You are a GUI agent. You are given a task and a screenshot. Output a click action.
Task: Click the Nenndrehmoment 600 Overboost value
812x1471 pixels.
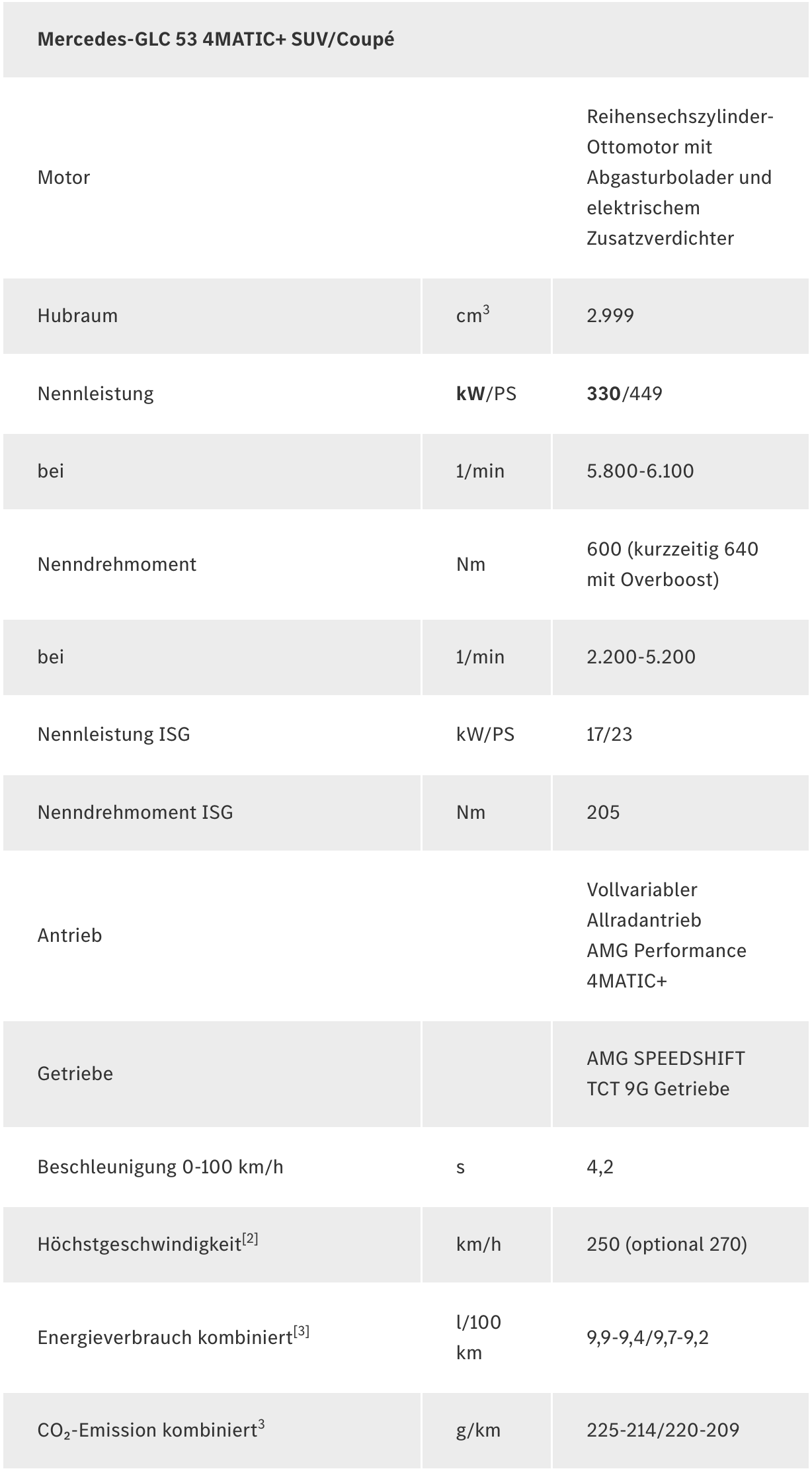click(x=672, y=564)
